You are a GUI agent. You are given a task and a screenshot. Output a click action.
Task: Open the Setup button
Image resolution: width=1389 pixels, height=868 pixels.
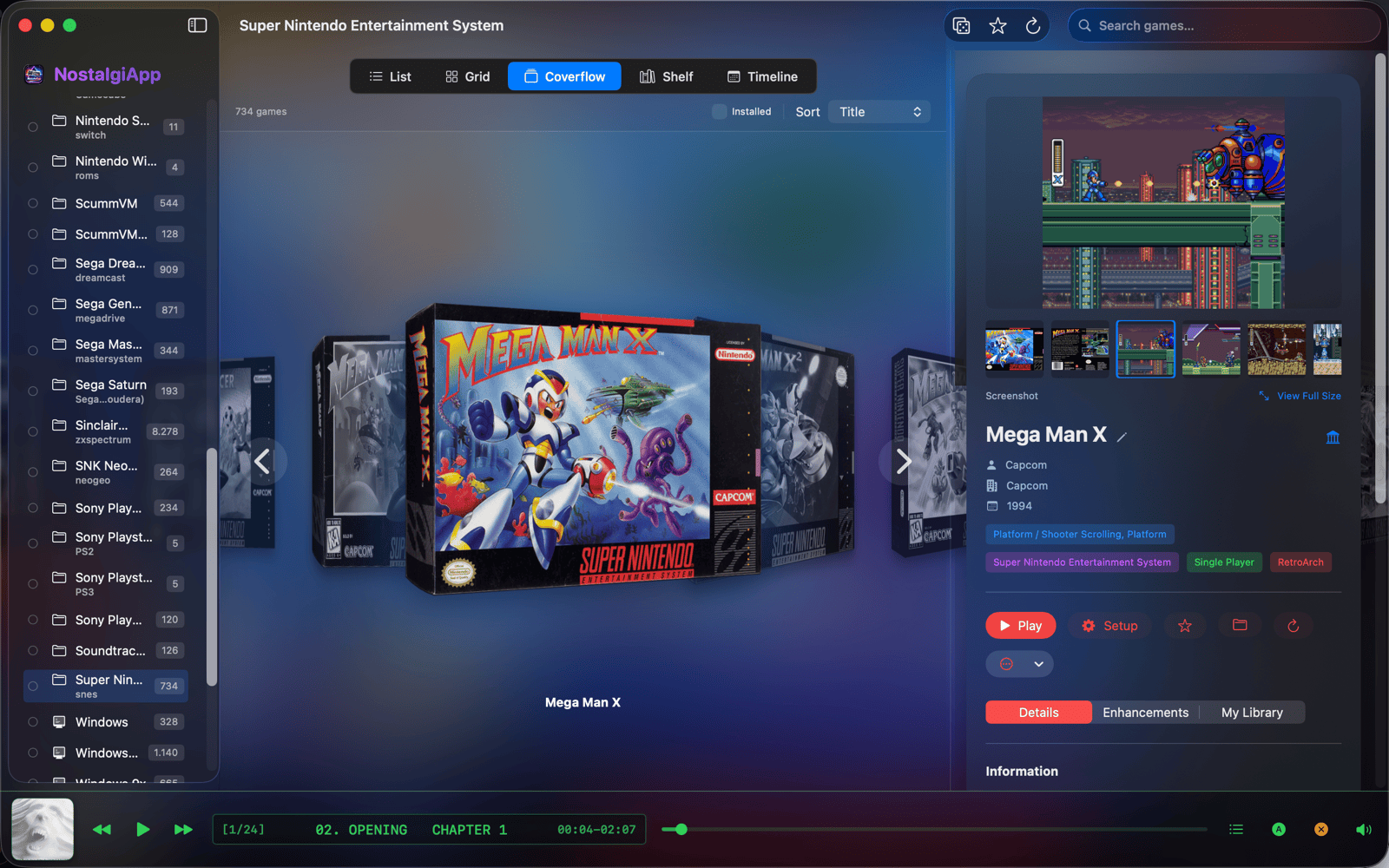point(1109,626)
